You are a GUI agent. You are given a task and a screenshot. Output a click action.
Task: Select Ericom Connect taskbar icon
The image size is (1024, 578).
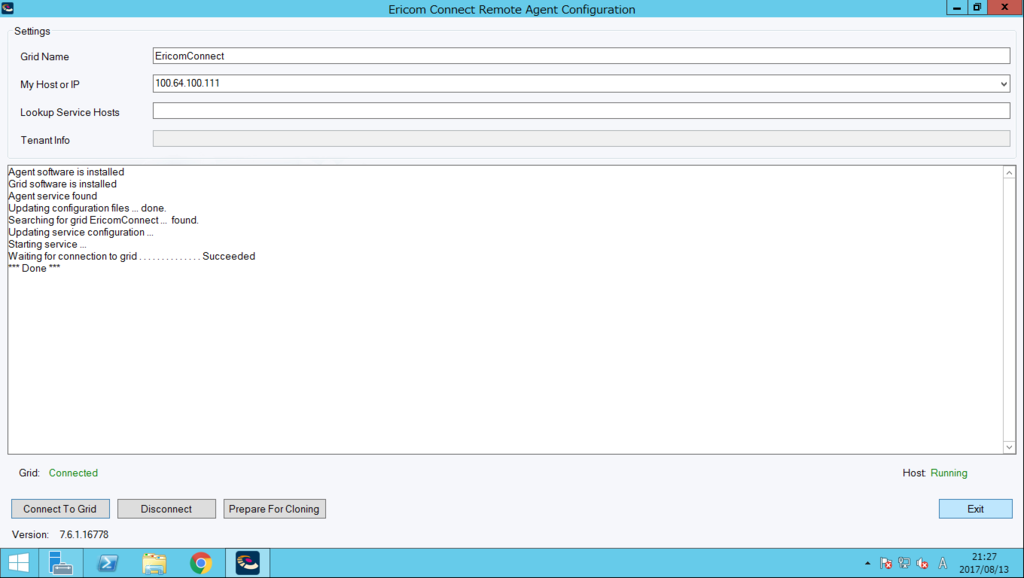248,563
